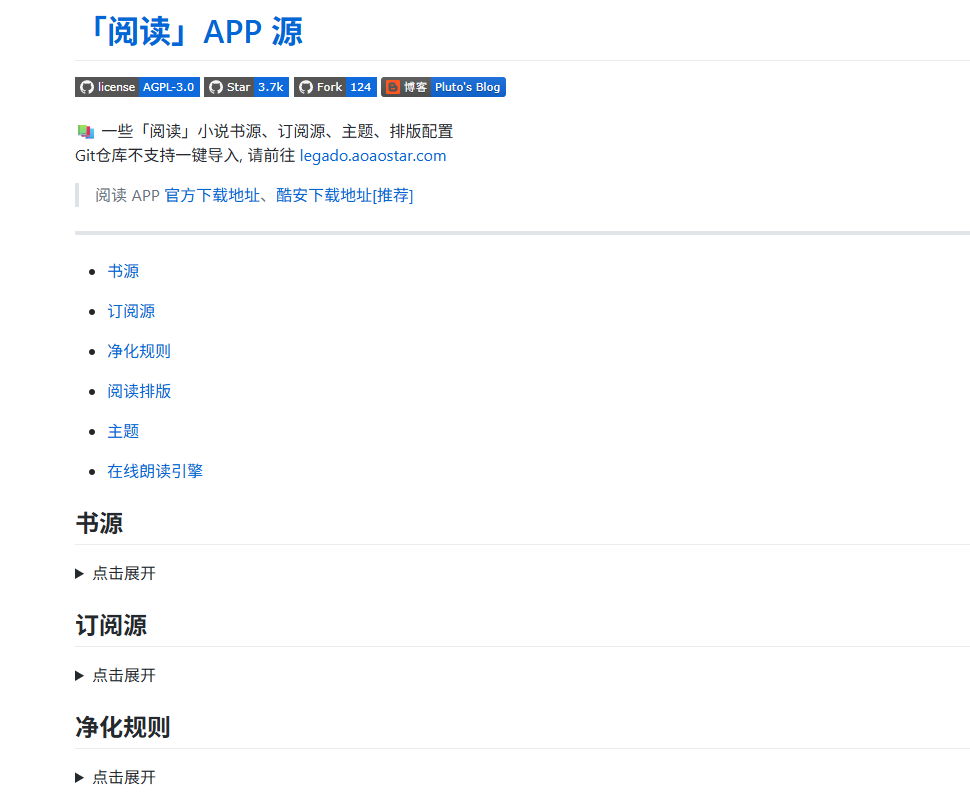Click the Fork 124 badge

click(334, 87)
